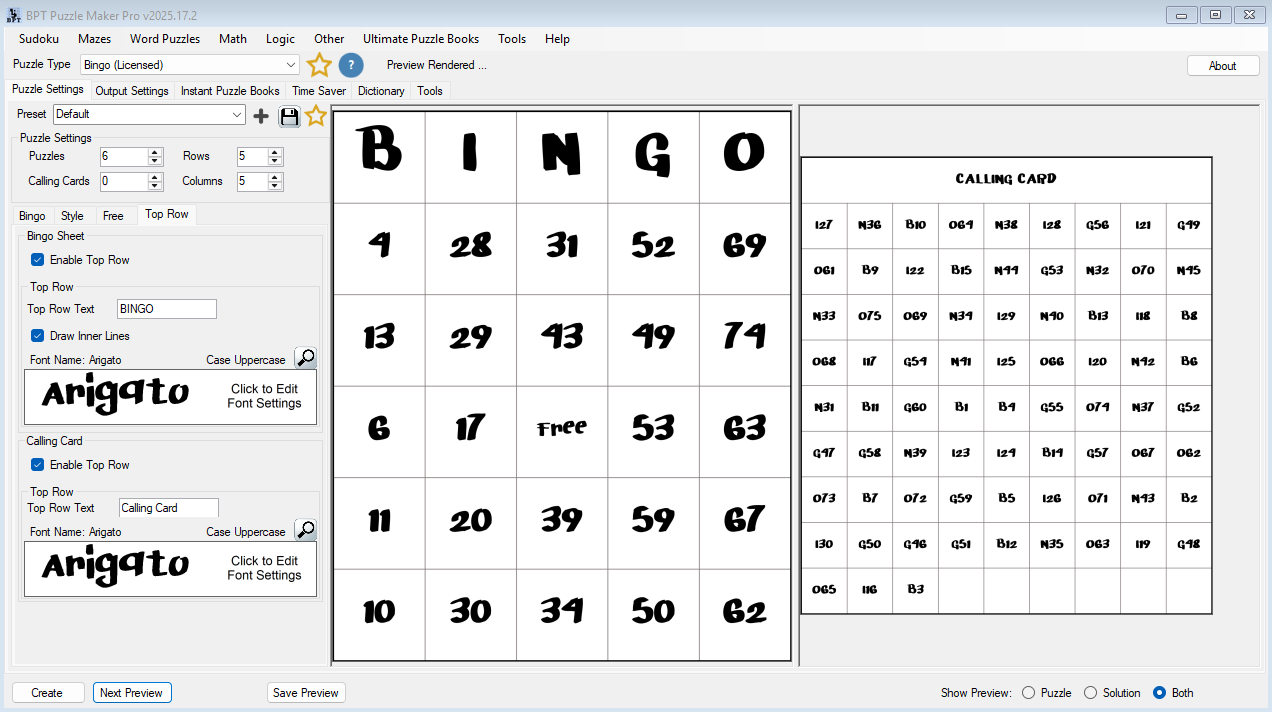Viewport: 1272px width, 712px height.
Task: Switch to the Style tab
Action: (x=72, y=215)
